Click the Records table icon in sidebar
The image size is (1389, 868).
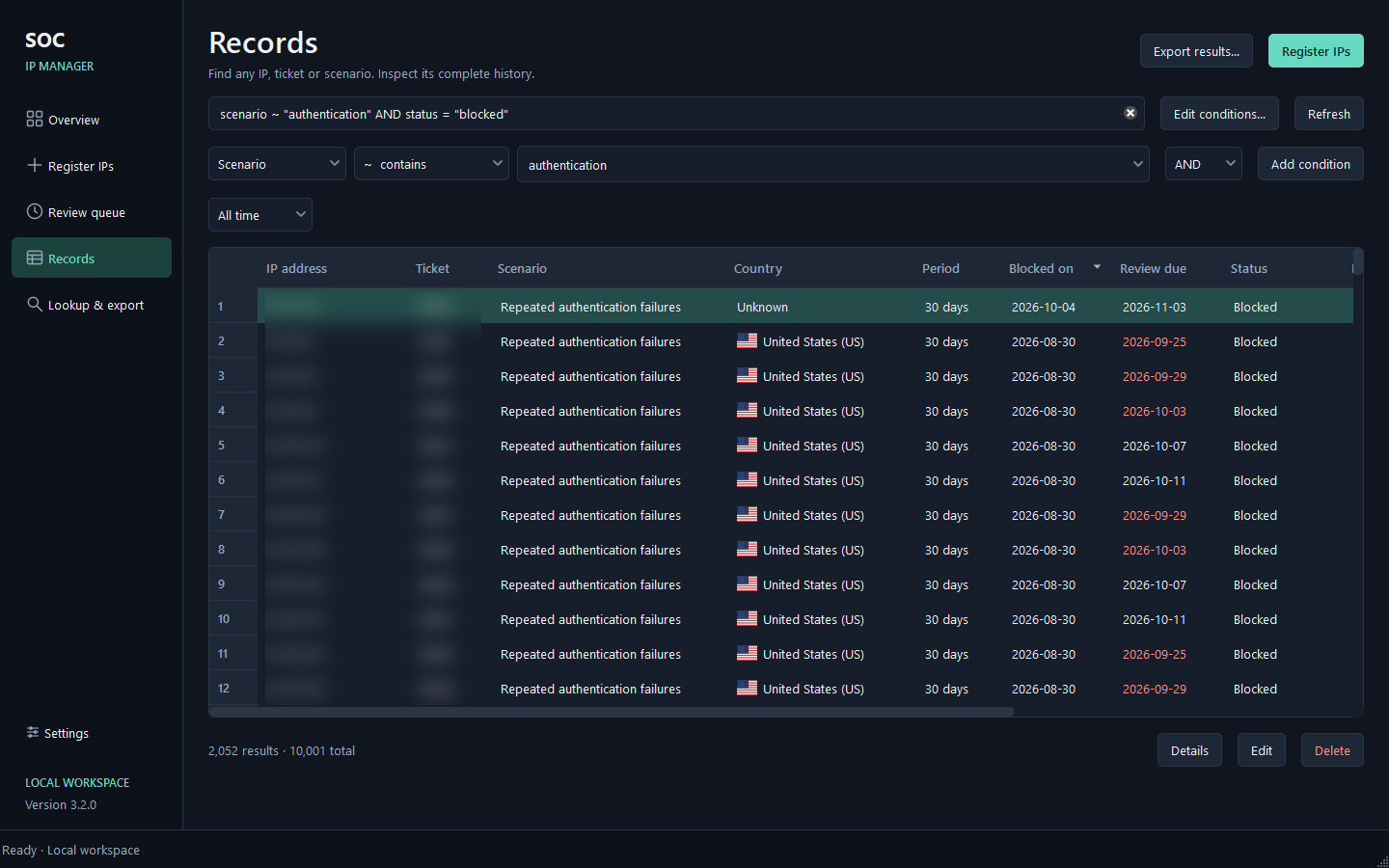(x=35, y=258)
